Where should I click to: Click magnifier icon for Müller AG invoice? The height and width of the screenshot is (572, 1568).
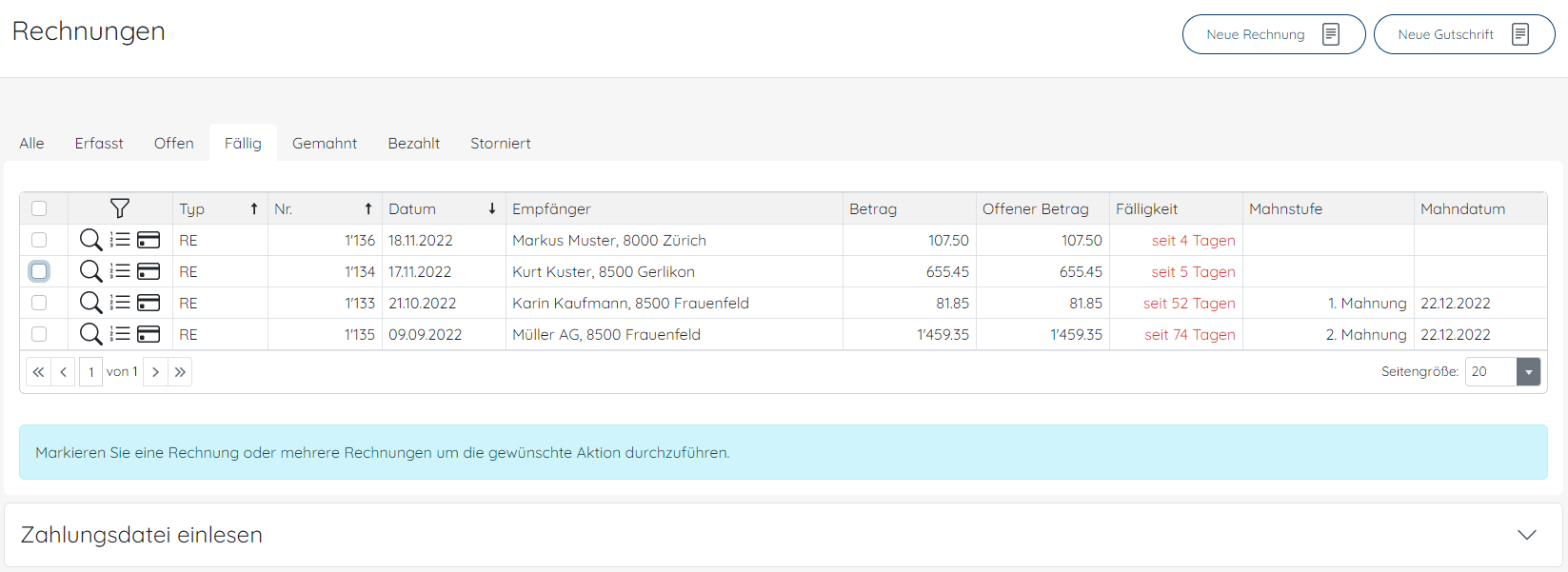pyautogui.click(x=90, y=334)
